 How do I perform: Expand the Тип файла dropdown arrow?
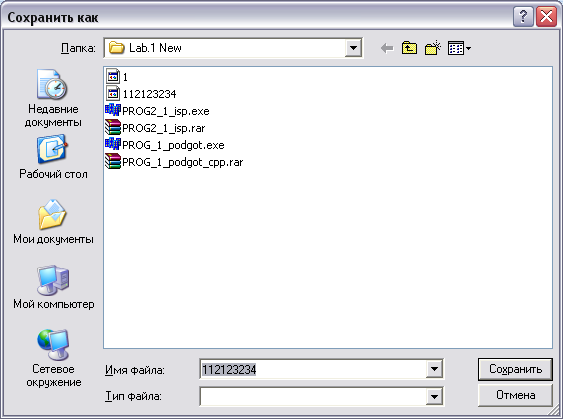pos(434,396)
